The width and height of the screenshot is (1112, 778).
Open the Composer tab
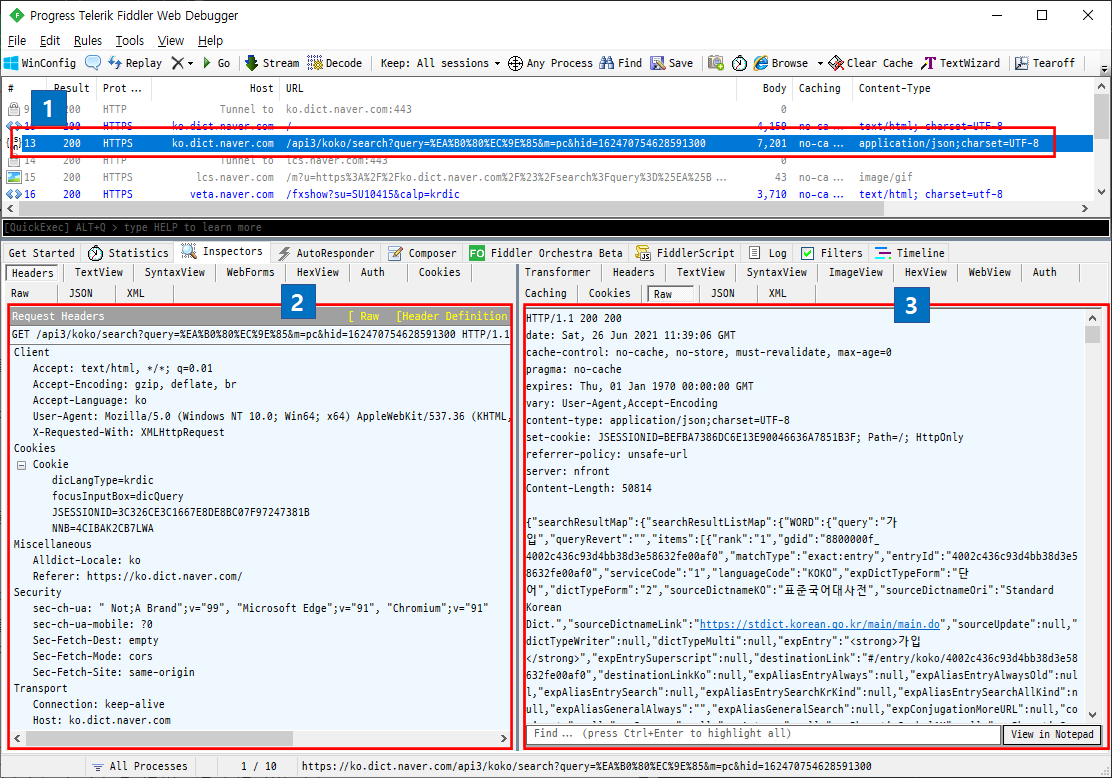pyautogui.click(x=423, y=253)
